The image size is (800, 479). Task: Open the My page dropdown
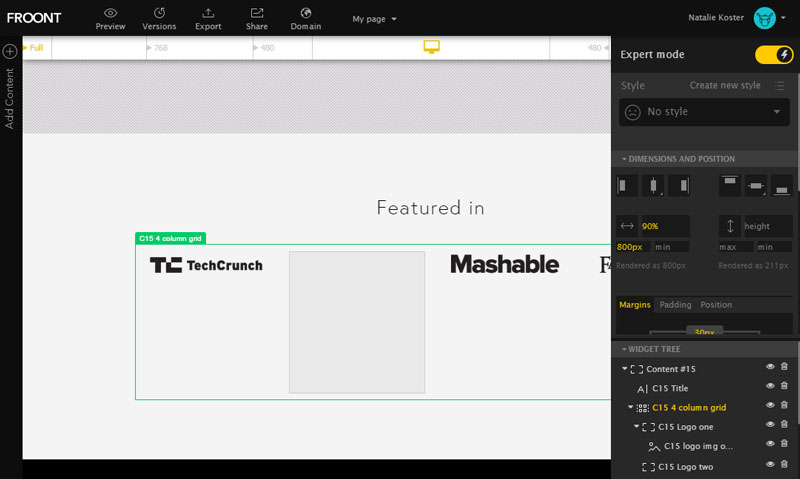pos(374,19)
